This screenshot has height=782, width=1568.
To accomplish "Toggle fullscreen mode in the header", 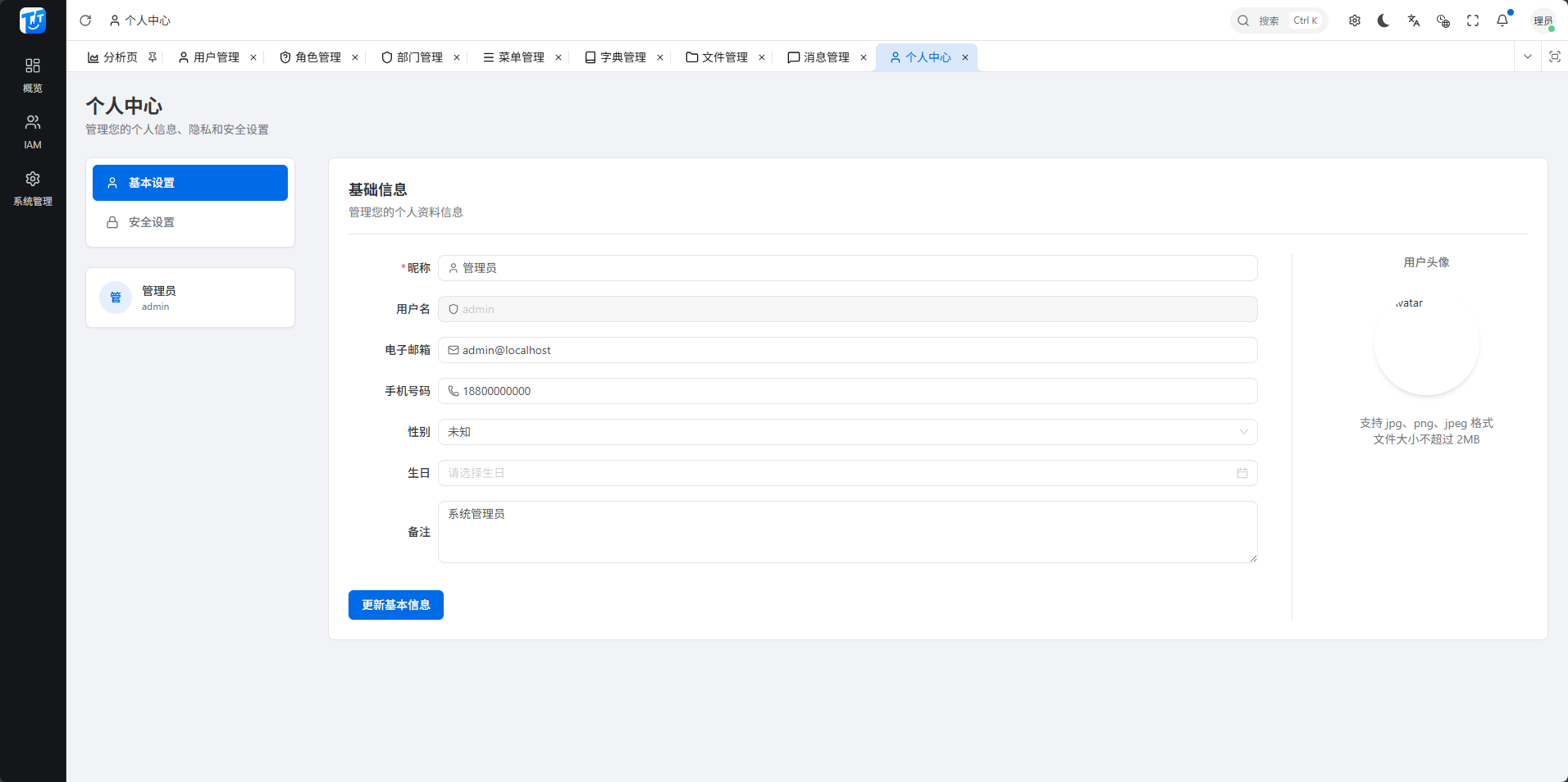I will pos(1472,20).
